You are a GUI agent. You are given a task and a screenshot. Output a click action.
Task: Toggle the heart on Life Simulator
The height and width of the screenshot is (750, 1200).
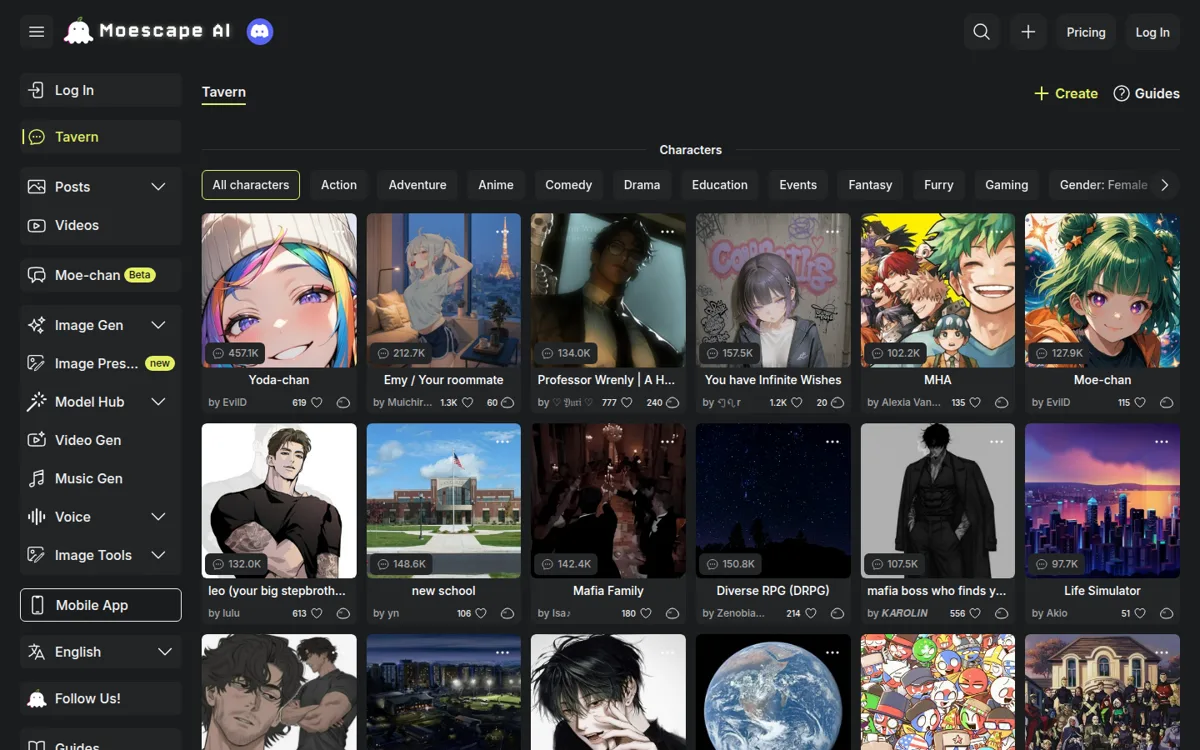[x=1140, y=613]
